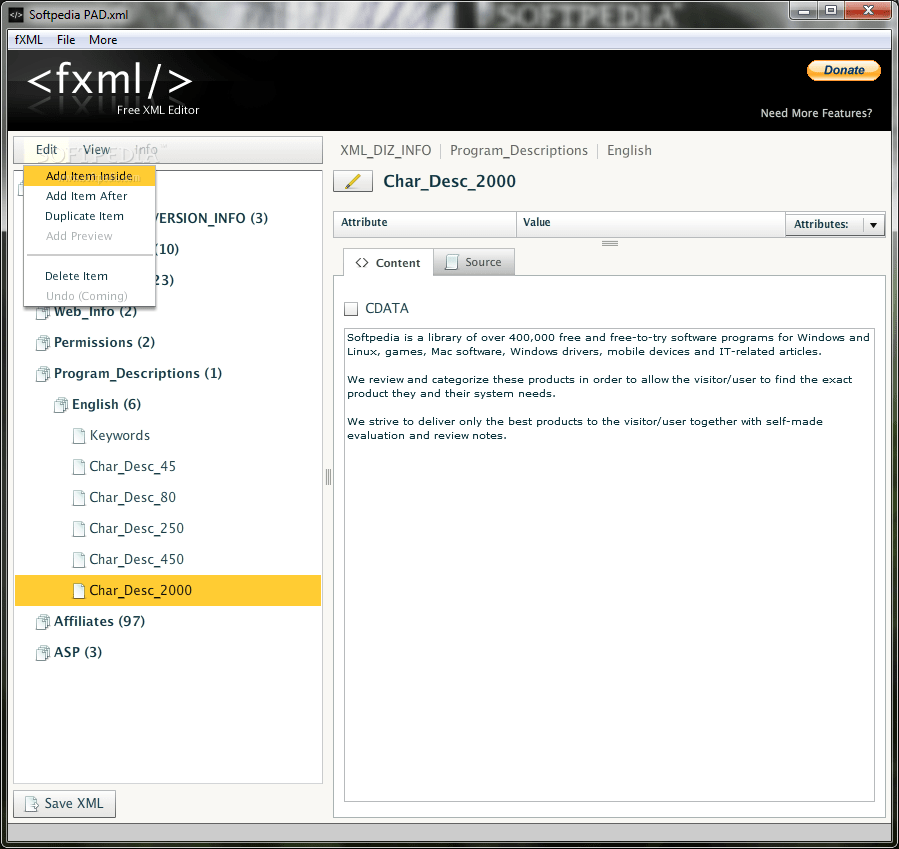
Task: Collapse the English (6) tree node
Action: pos(60,404)
